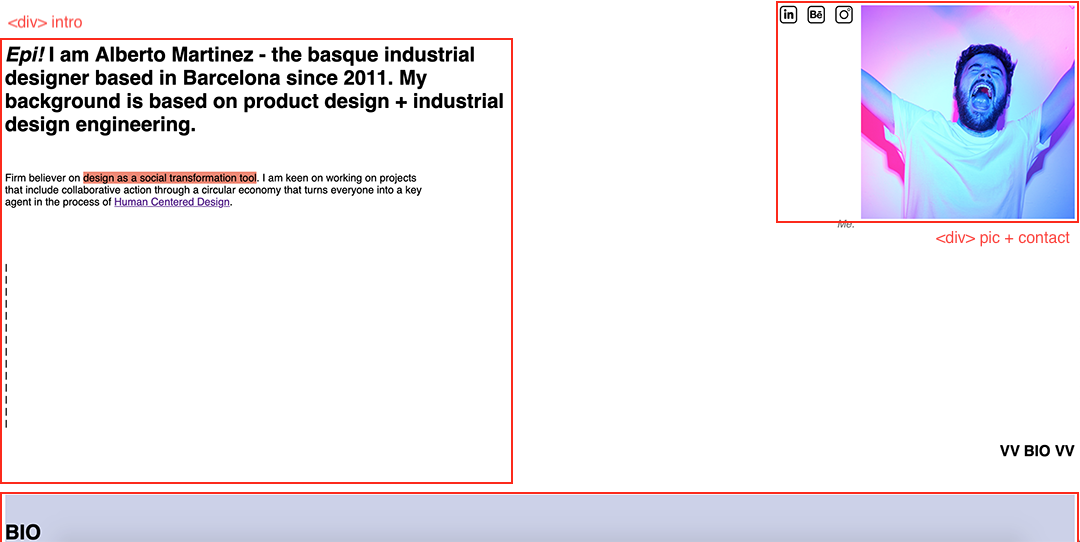Follow the Human Centered Design link
1080x542 pixels.
click(172, 202)
